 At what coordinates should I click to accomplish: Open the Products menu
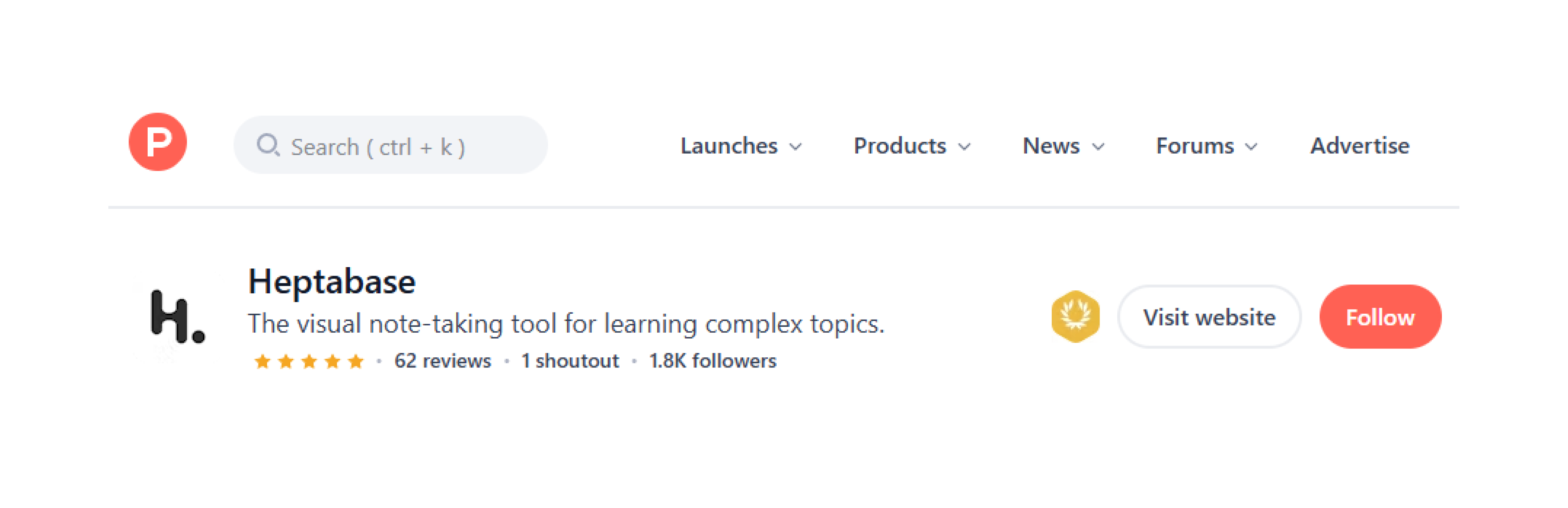pyautogui.click(x=900, y=146)
